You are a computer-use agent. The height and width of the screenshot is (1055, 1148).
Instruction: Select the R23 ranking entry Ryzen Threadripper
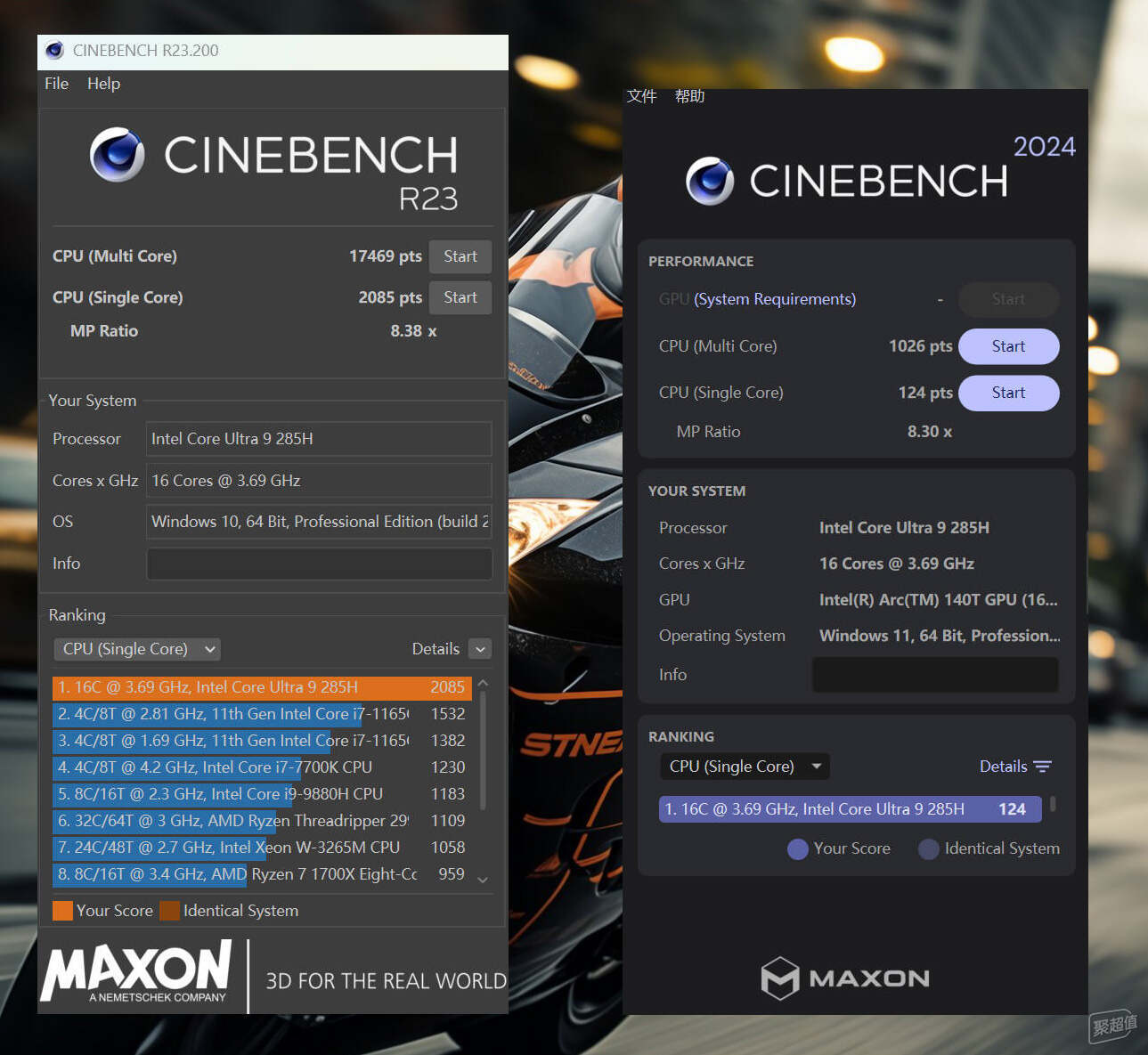pos(262,821)
